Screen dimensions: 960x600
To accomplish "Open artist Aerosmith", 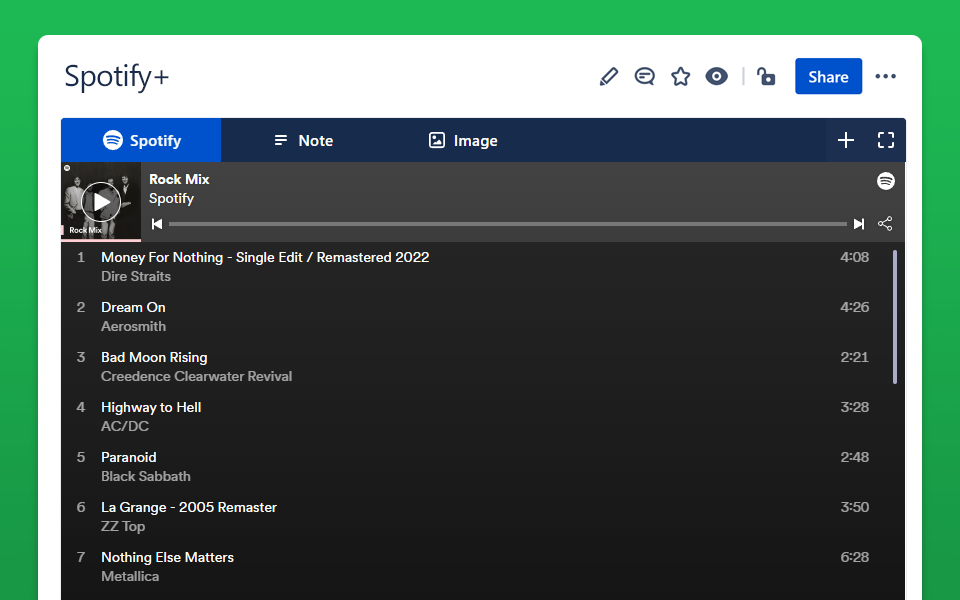I will click(x=133, y=326).
